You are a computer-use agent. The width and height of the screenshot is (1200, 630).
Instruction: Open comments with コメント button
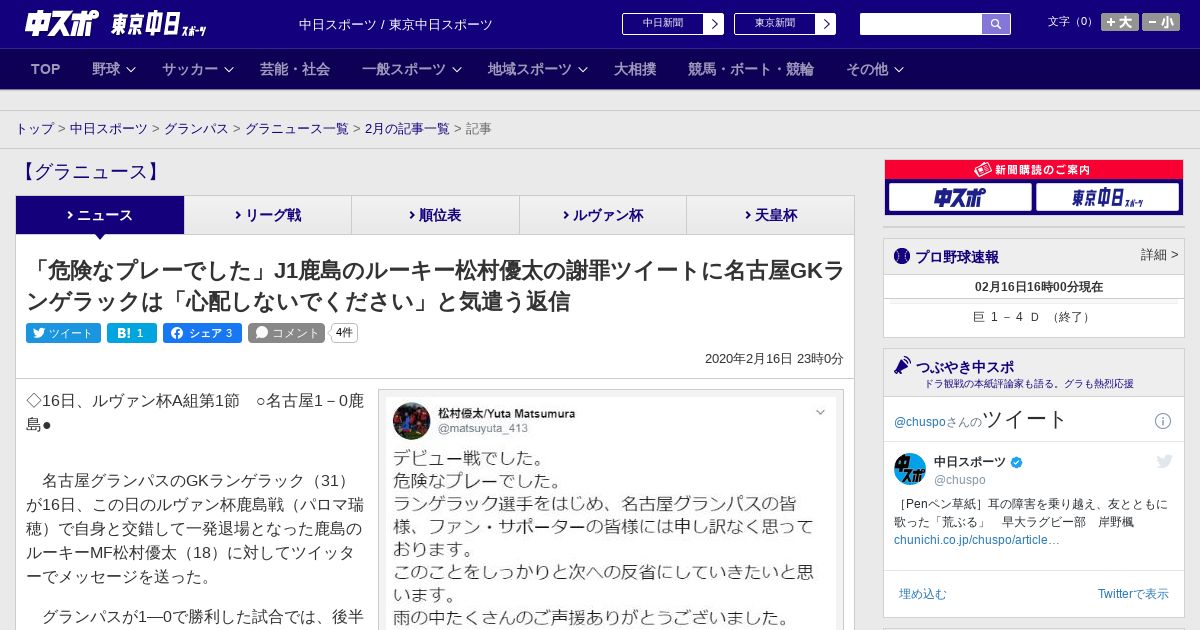286,333
